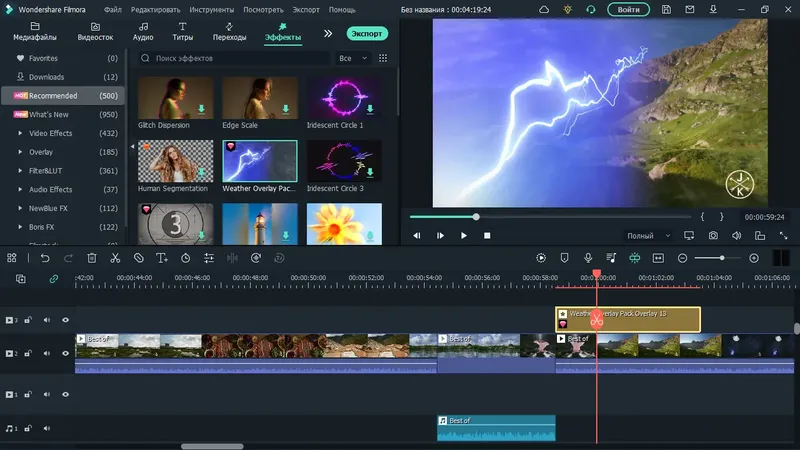Expand Audio Effects category
Screen dimensions: 800x450
click(x=20, y=189)
